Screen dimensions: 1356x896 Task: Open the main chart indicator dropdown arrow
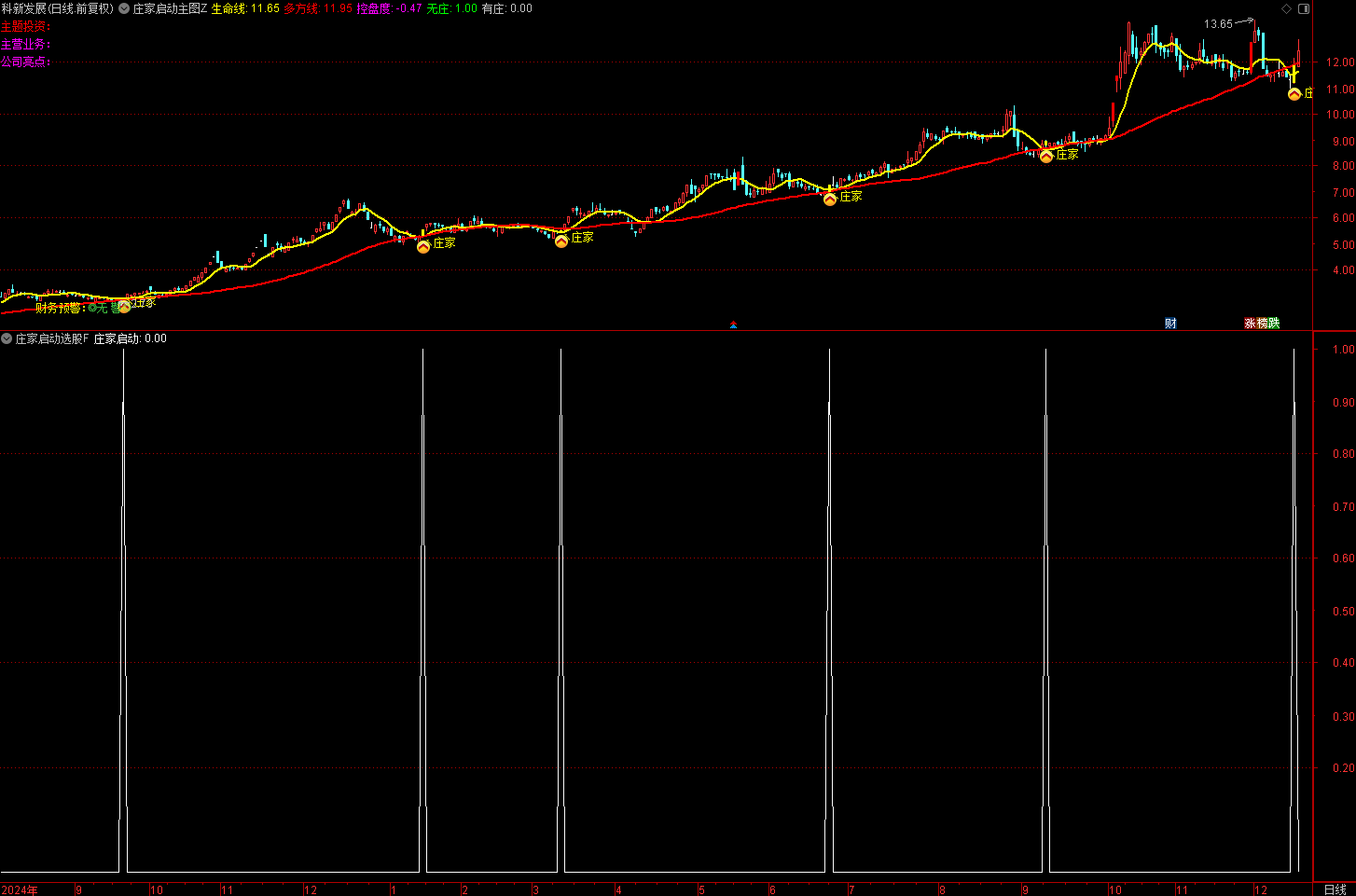click(x=124, y=8)
